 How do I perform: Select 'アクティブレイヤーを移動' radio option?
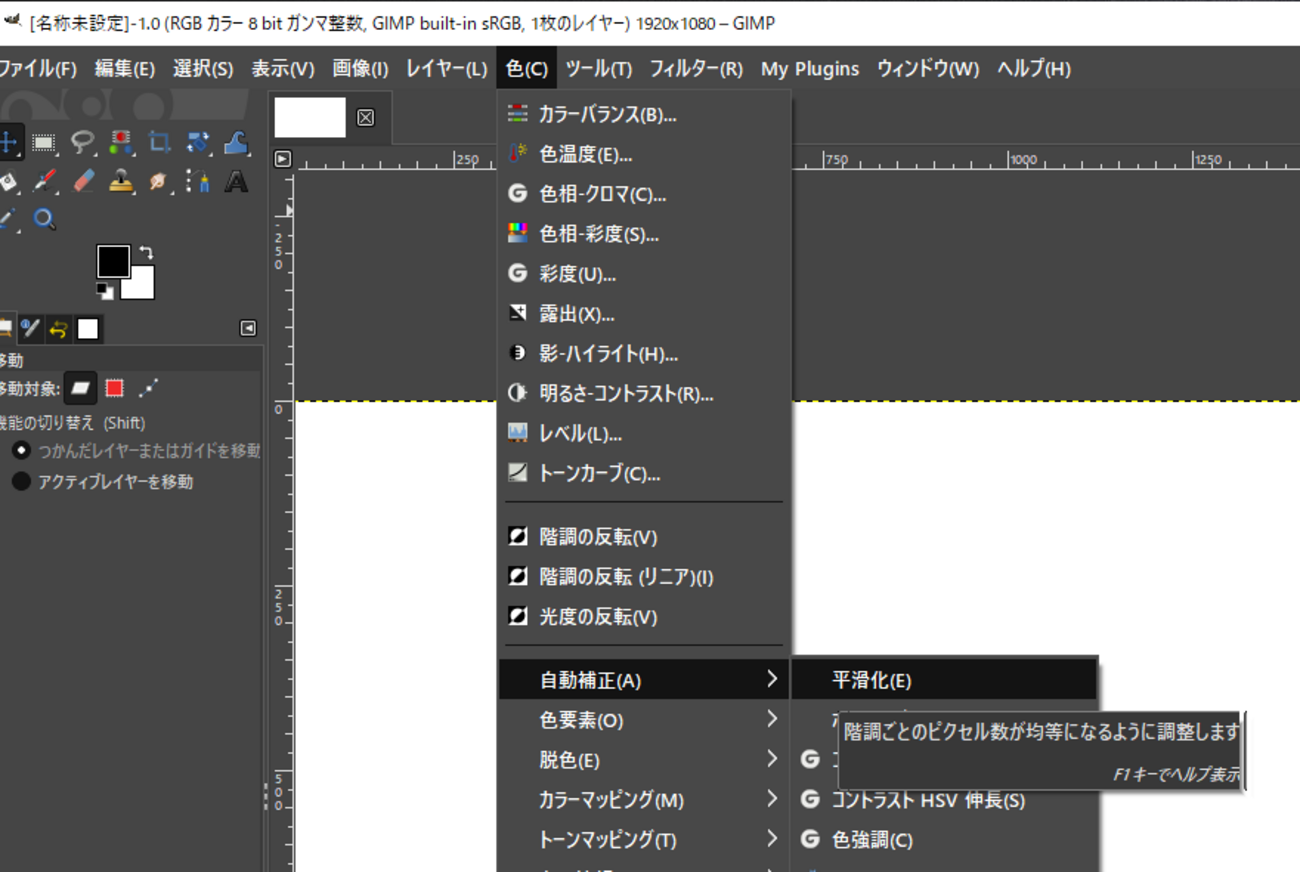point(21,482)
